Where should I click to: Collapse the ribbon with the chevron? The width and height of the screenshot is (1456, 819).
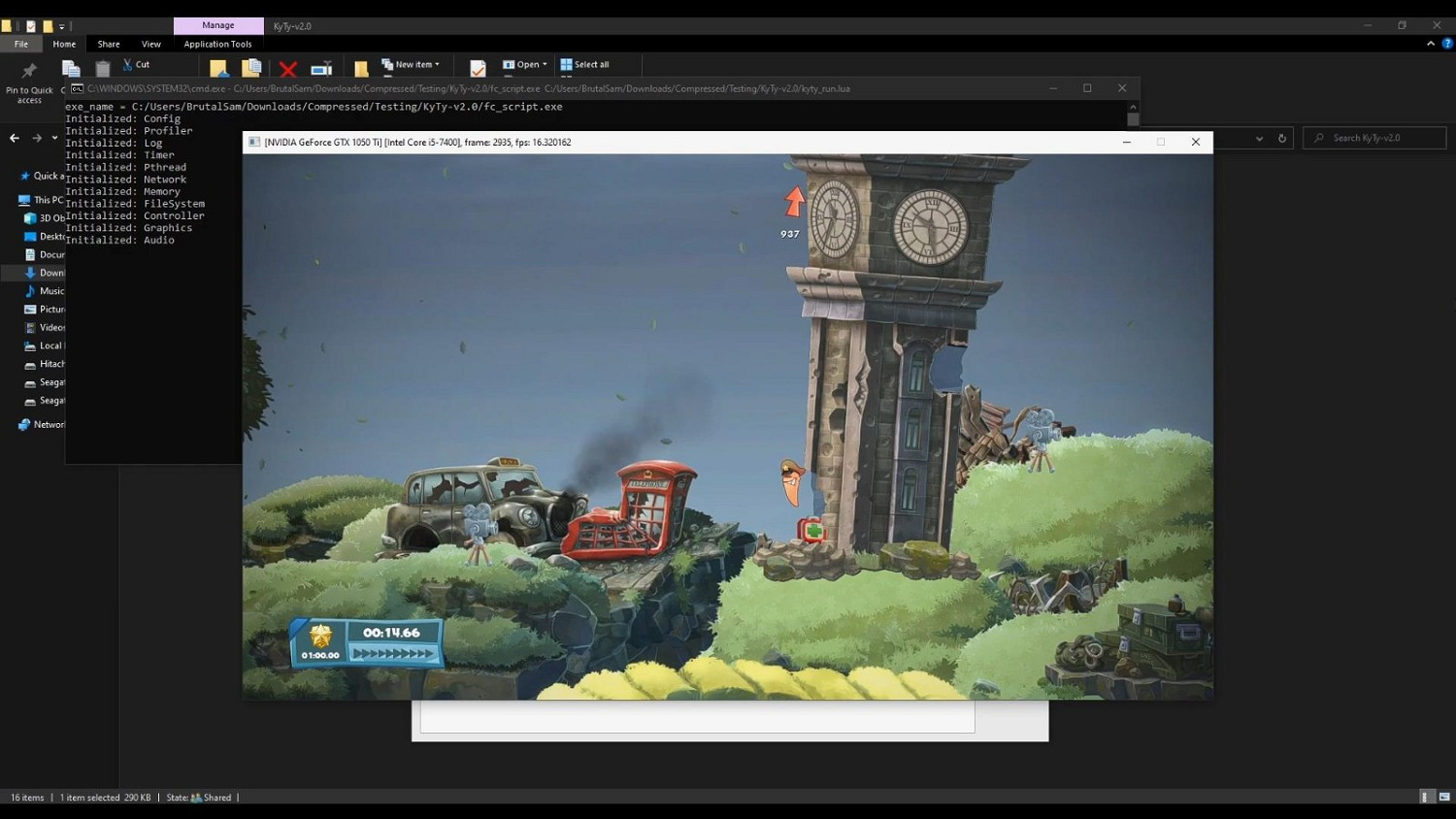coord(1431,44)
